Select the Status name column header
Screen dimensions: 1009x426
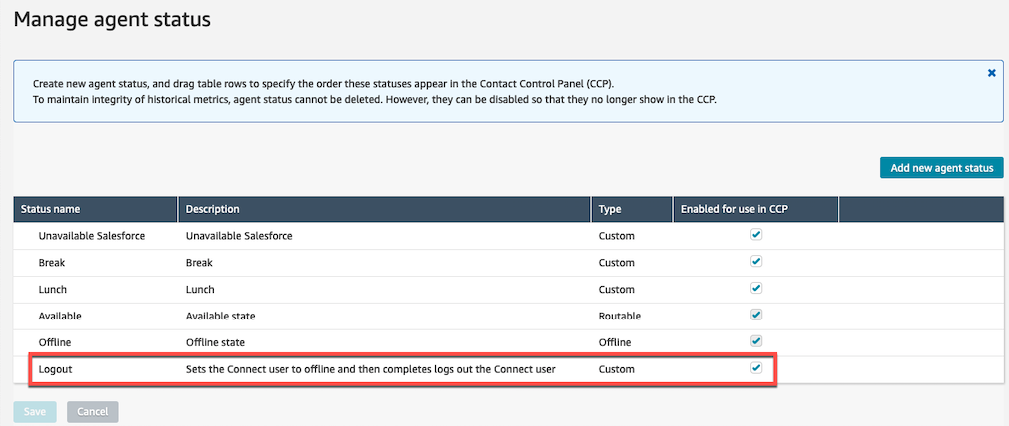(x=95, y=209)
